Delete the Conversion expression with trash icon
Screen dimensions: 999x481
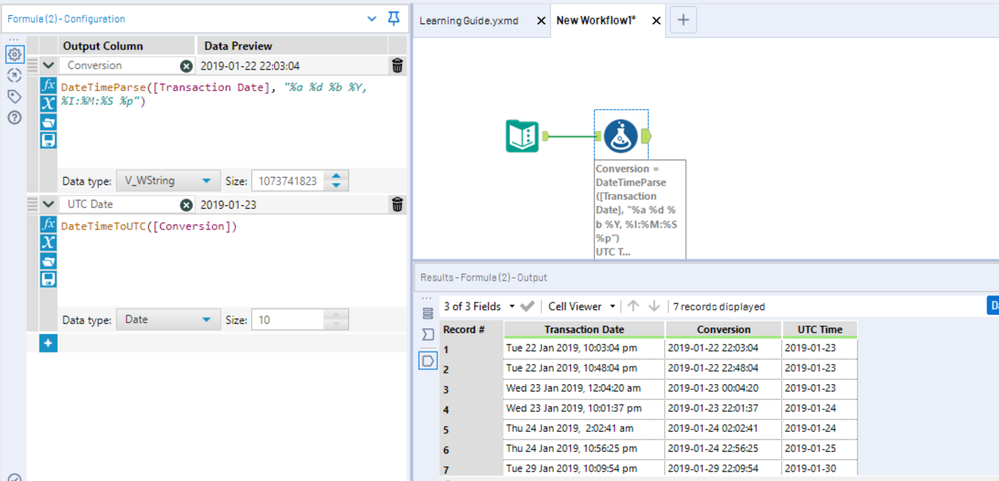(397, 66)
